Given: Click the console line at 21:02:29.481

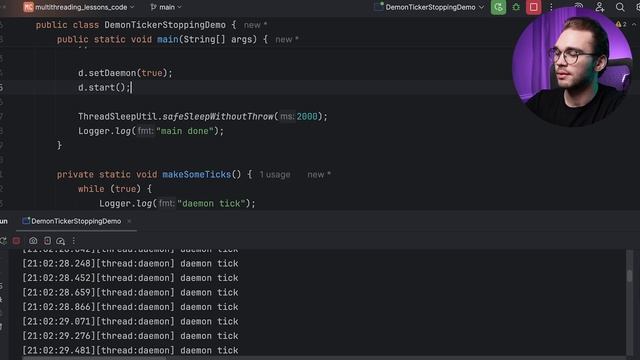Looking at the screenshot, I should coord(130,351).
